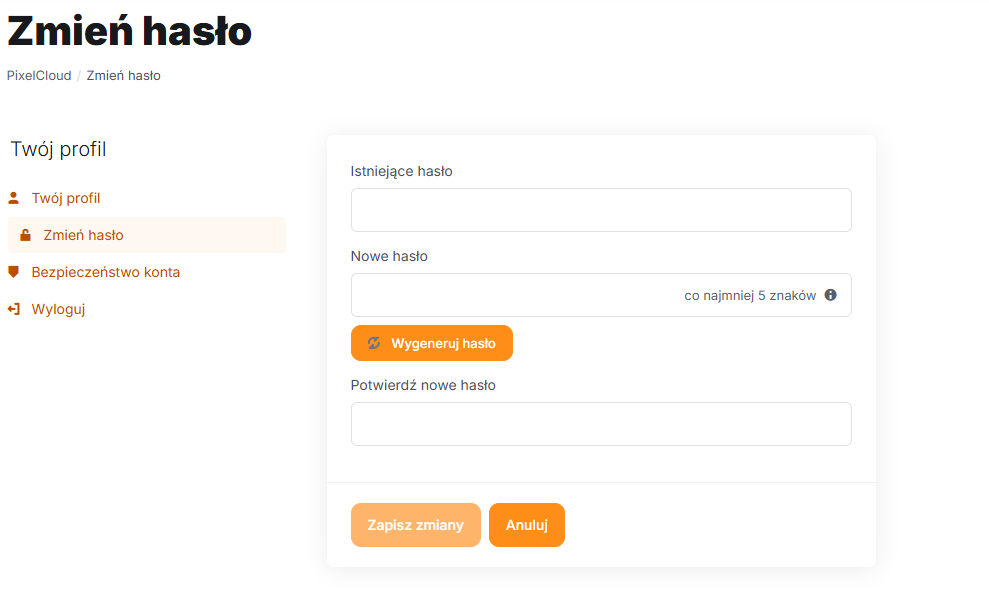Click the Zmień hasło breadcrumb item
Image resolution: width=989 pixels, height=592 pixels.
124,75
